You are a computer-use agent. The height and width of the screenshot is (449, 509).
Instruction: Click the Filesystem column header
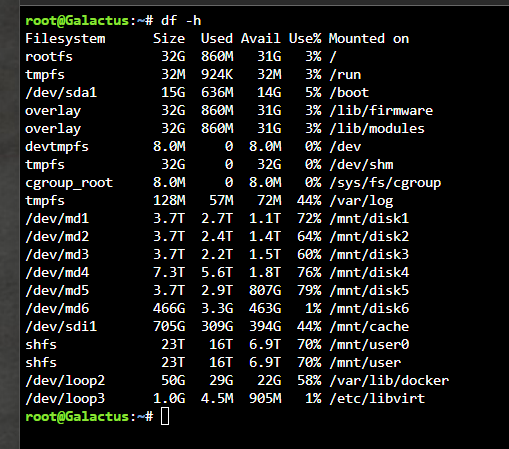pos(65,39)
